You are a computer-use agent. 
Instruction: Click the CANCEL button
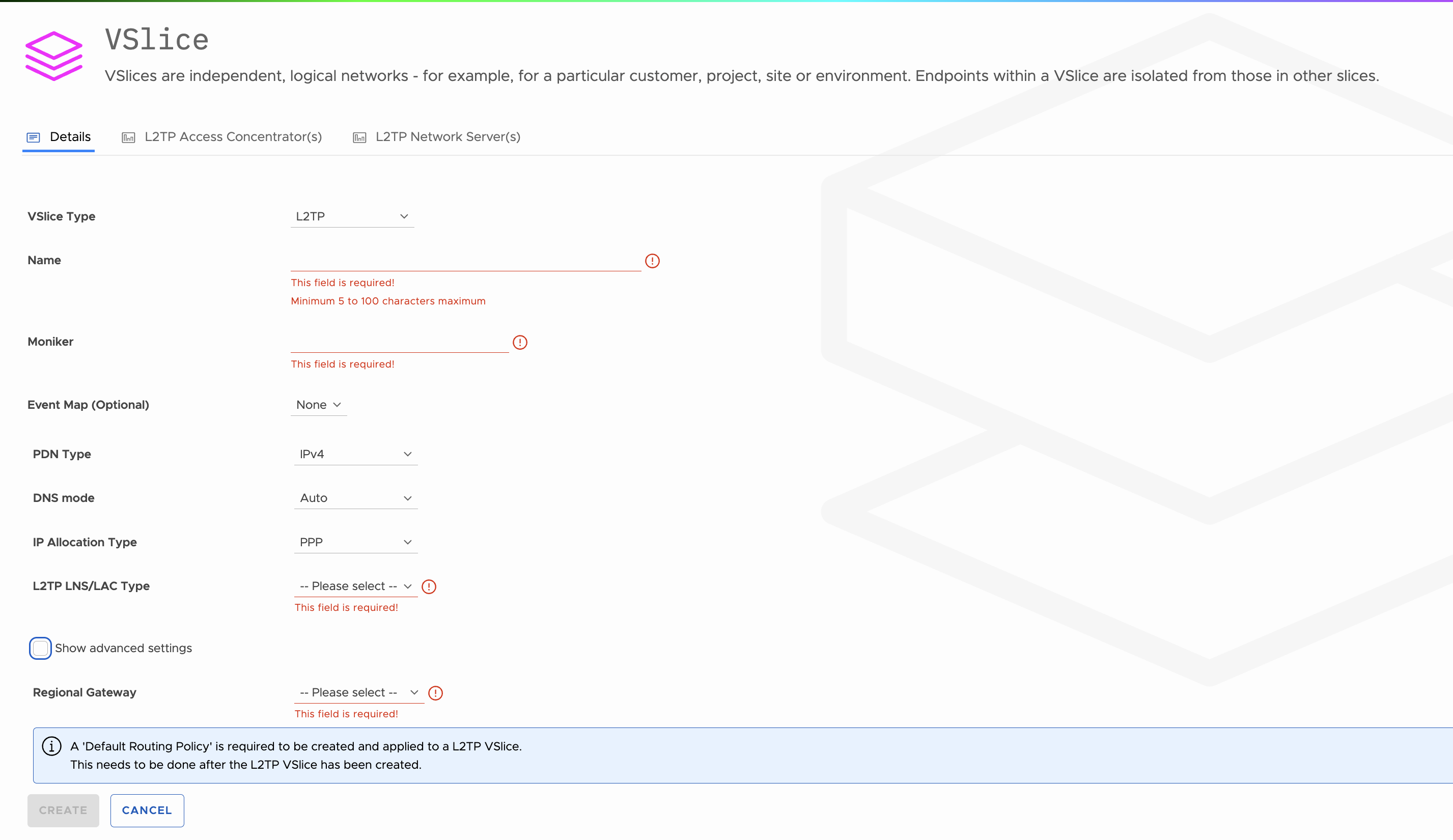pyautogui.click(x=147, y=810)
